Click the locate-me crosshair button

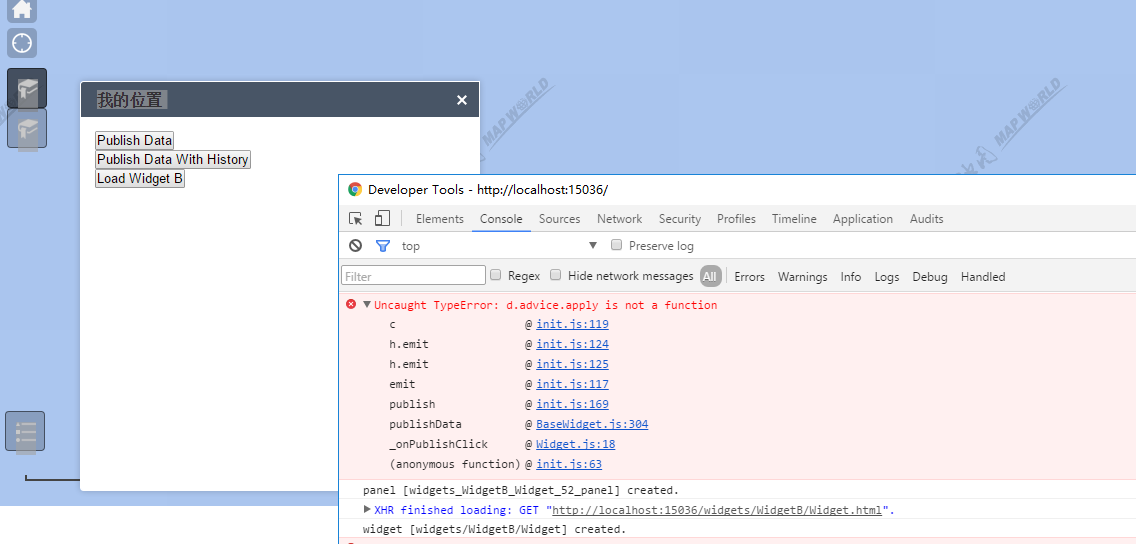(22, 43)
